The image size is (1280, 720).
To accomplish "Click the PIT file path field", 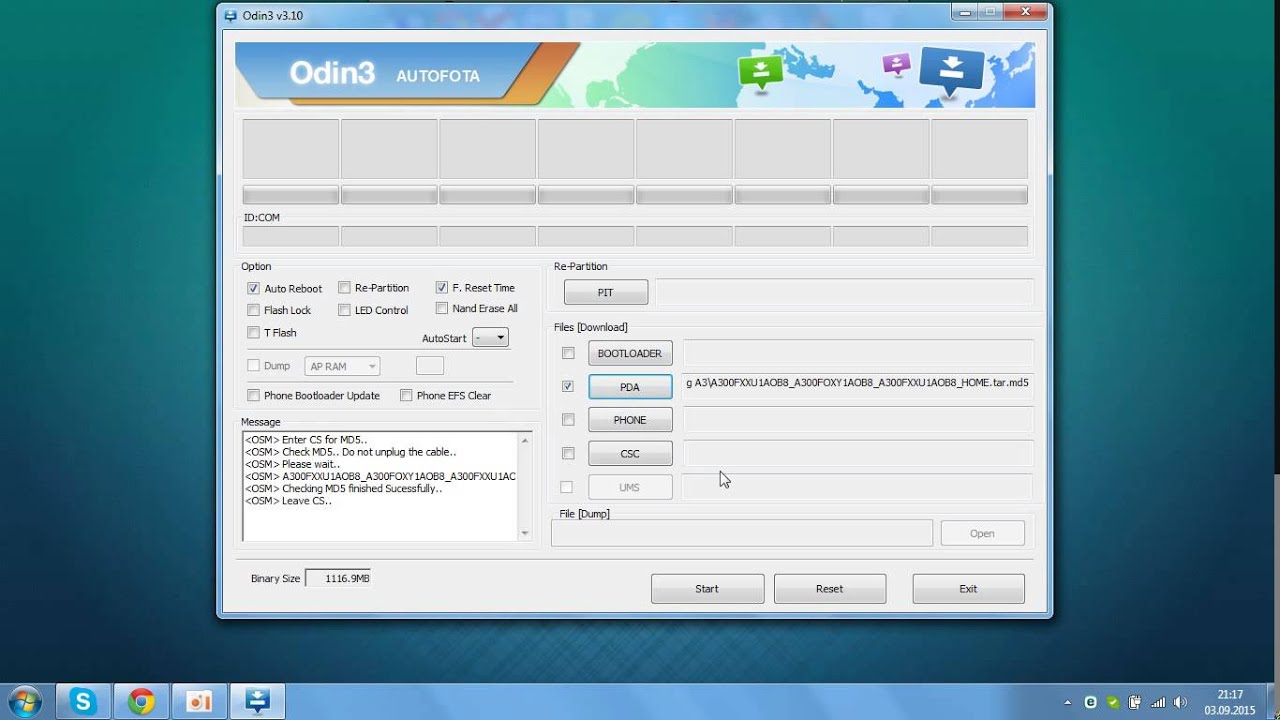I will (x=845, y=293).
